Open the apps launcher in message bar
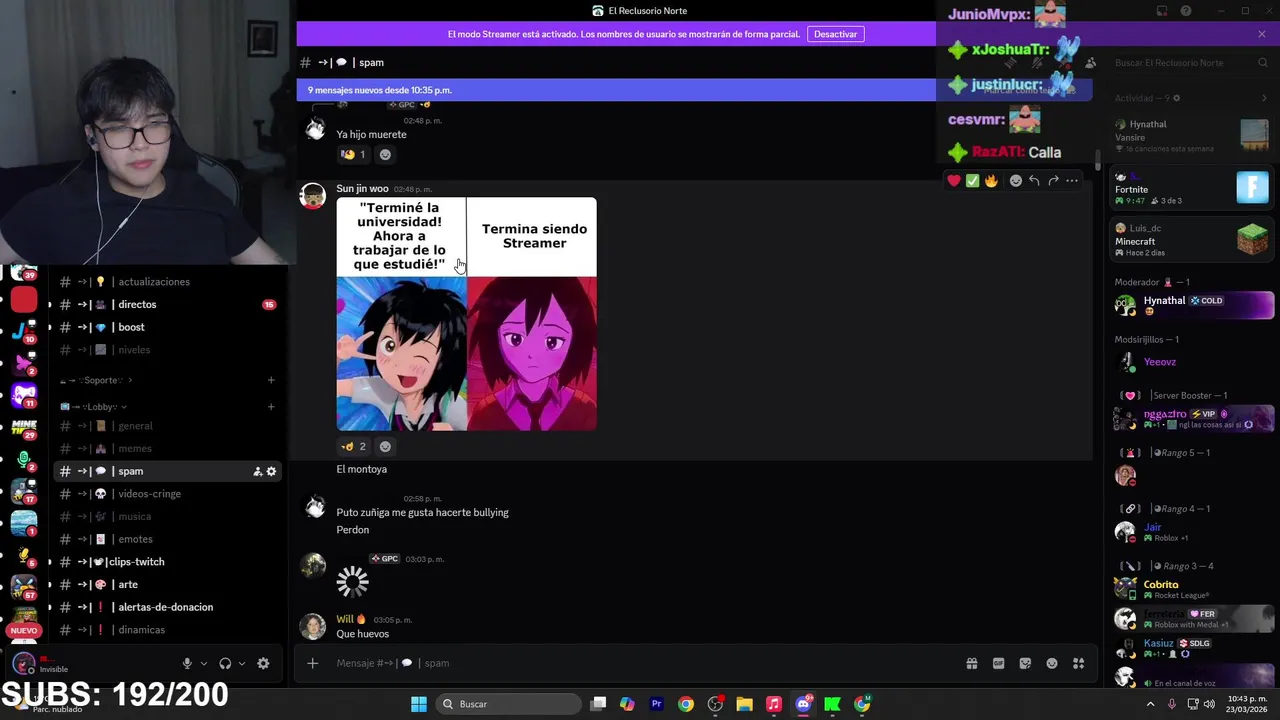This screenshot has height=720, width=1280. [x=1079, y=663]
